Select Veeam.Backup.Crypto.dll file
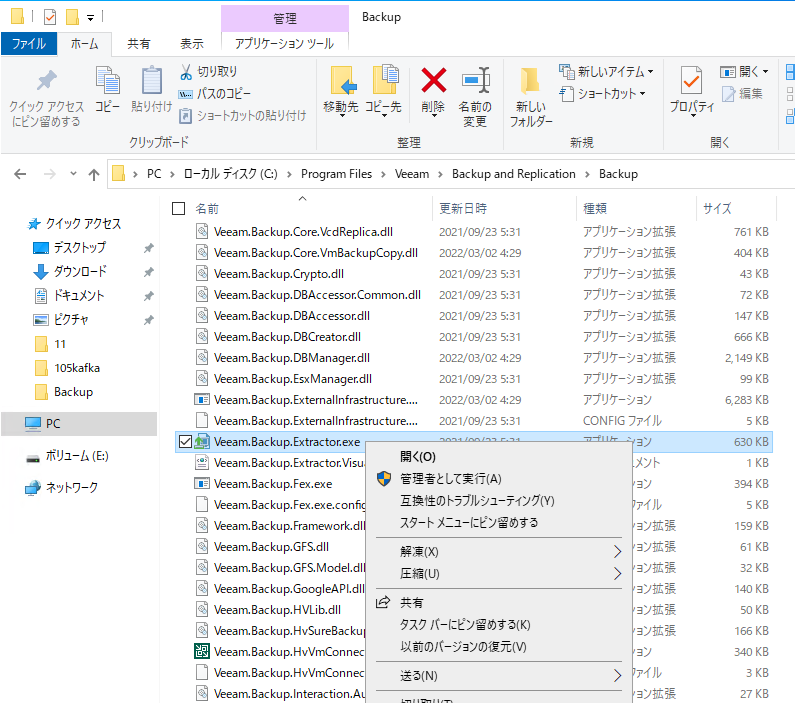This screenshot has height=703, width=795. 278,274
